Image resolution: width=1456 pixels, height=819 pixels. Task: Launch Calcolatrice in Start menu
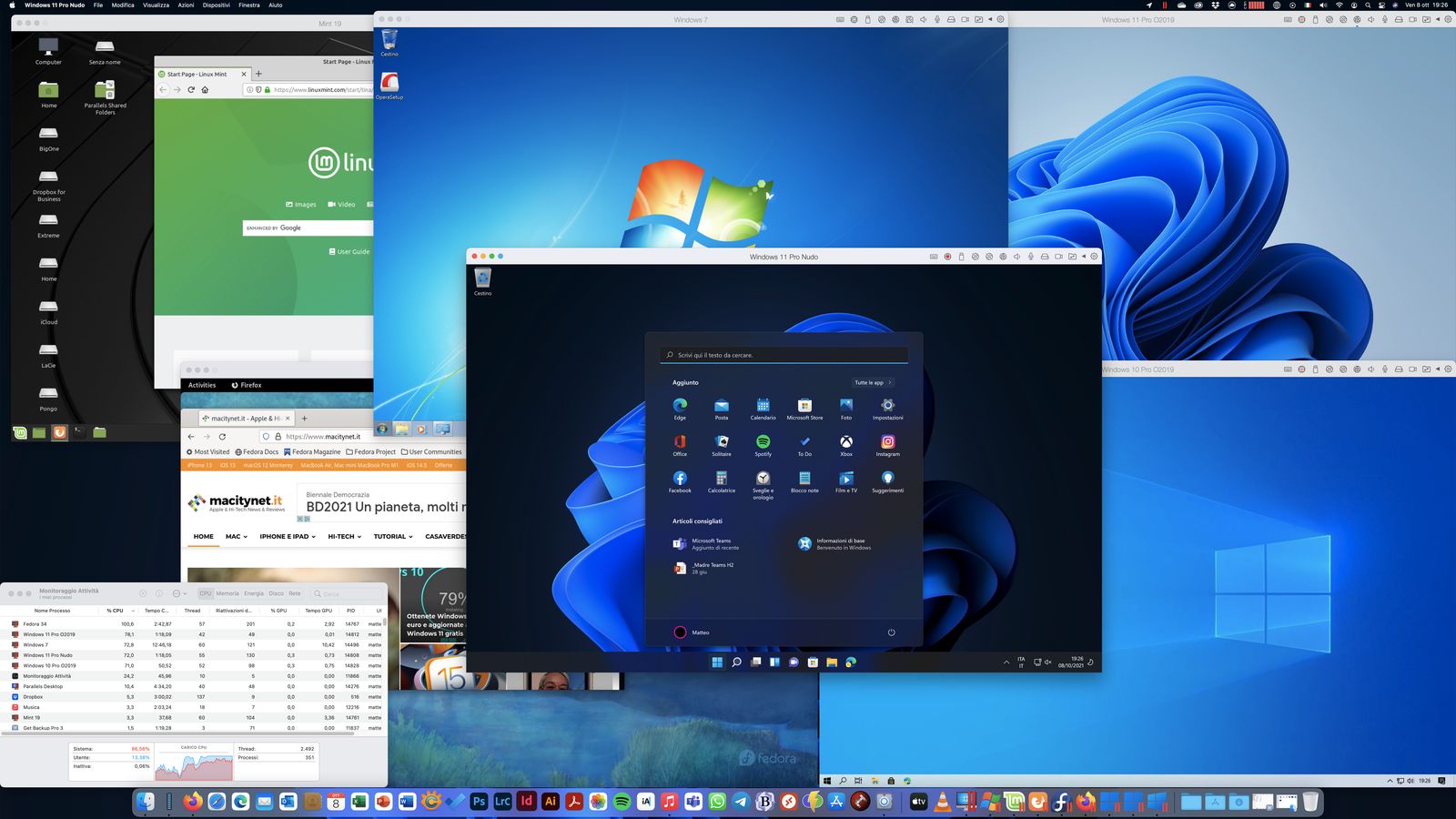722,480
